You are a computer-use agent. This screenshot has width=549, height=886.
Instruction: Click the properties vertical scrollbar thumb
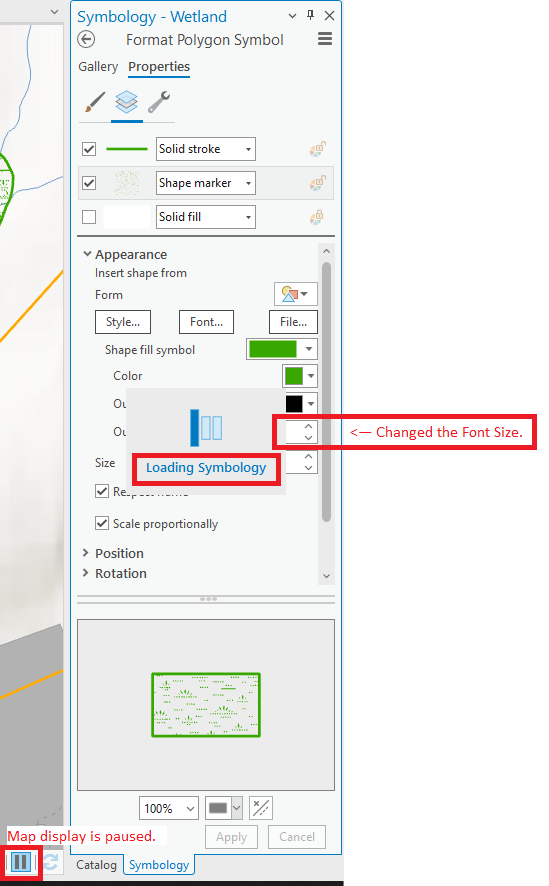326,391
